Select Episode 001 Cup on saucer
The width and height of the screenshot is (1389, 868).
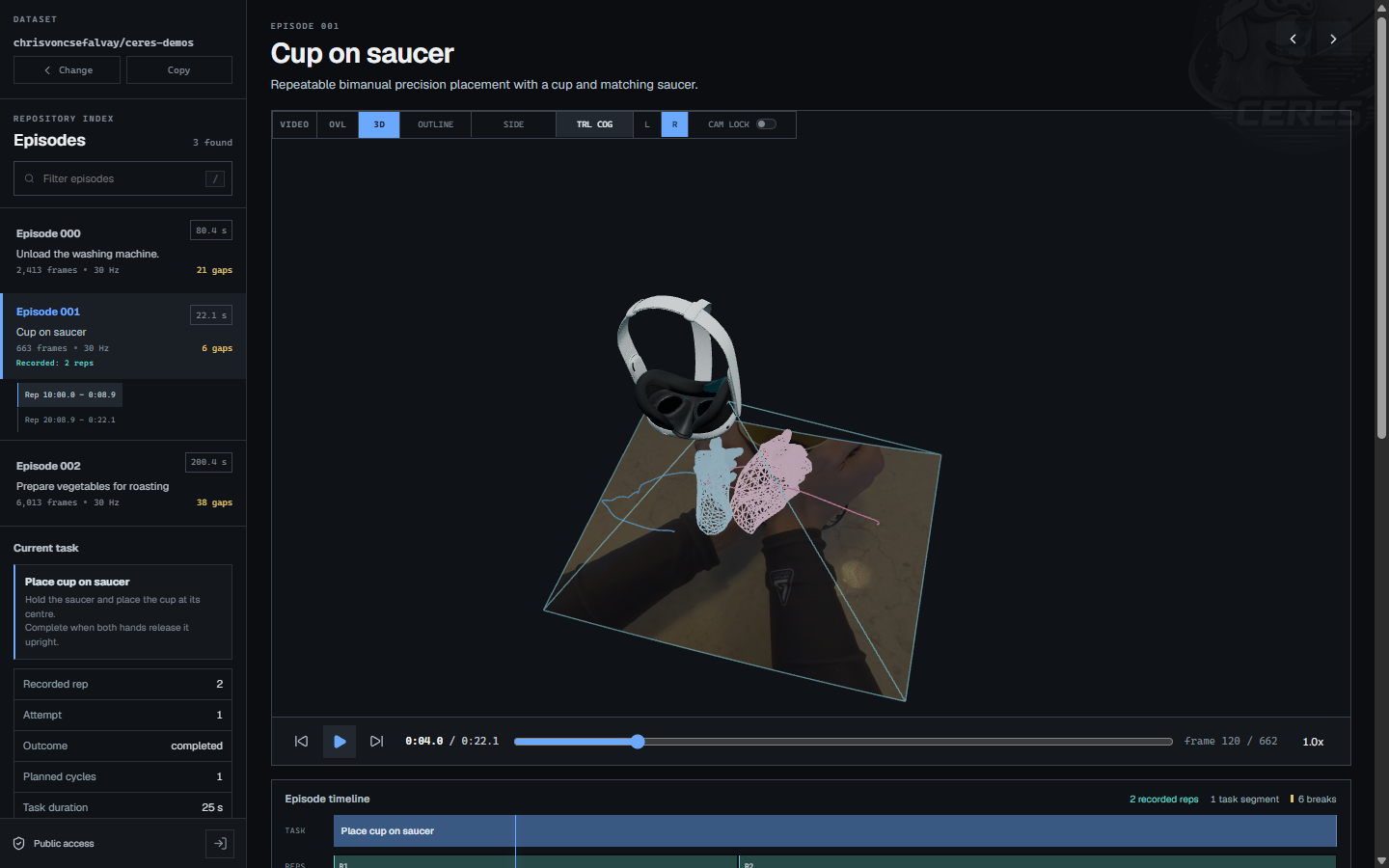coord(123,337)
